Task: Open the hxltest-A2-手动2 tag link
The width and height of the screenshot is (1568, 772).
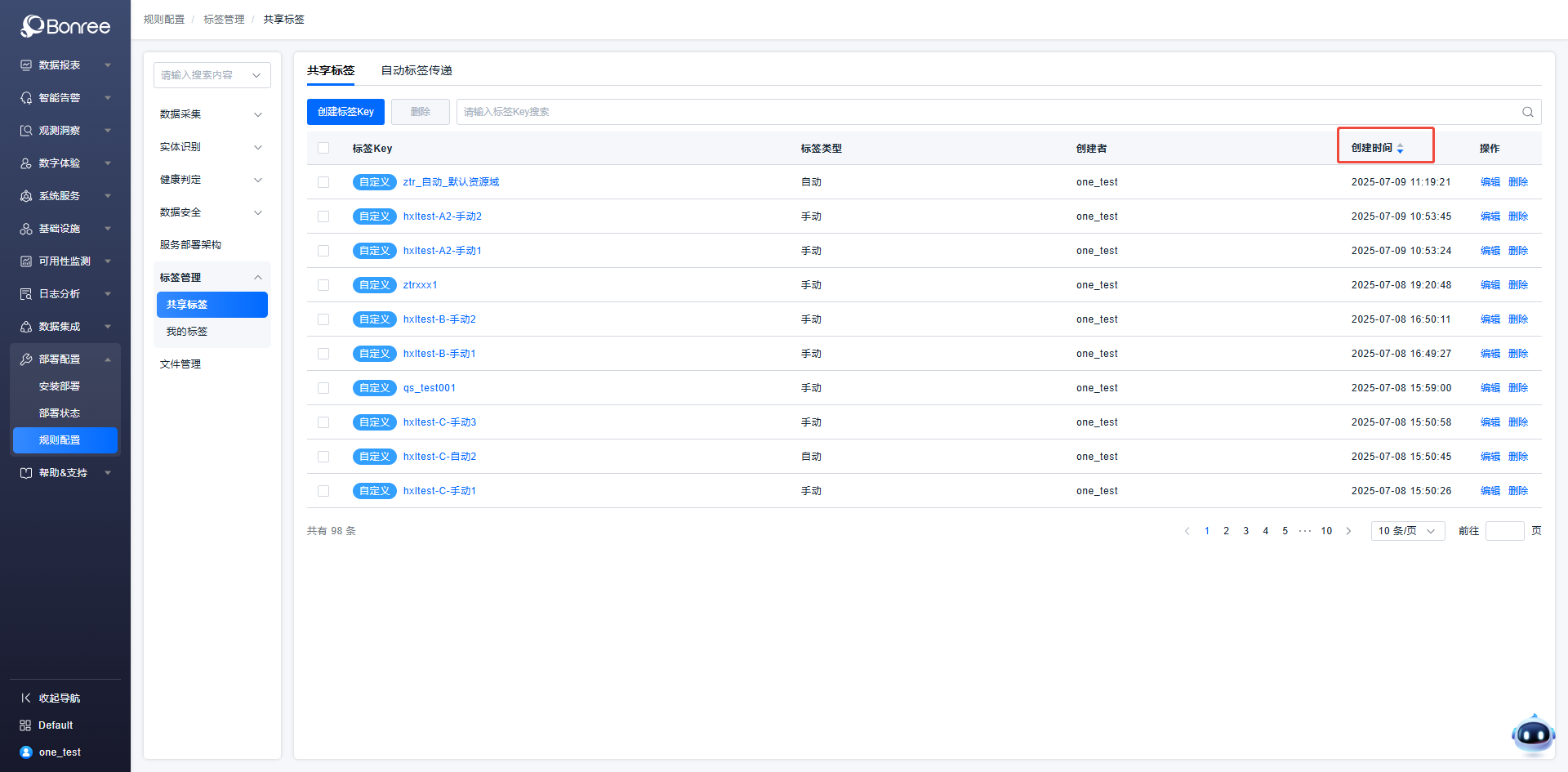Action: tap(442, 216)
